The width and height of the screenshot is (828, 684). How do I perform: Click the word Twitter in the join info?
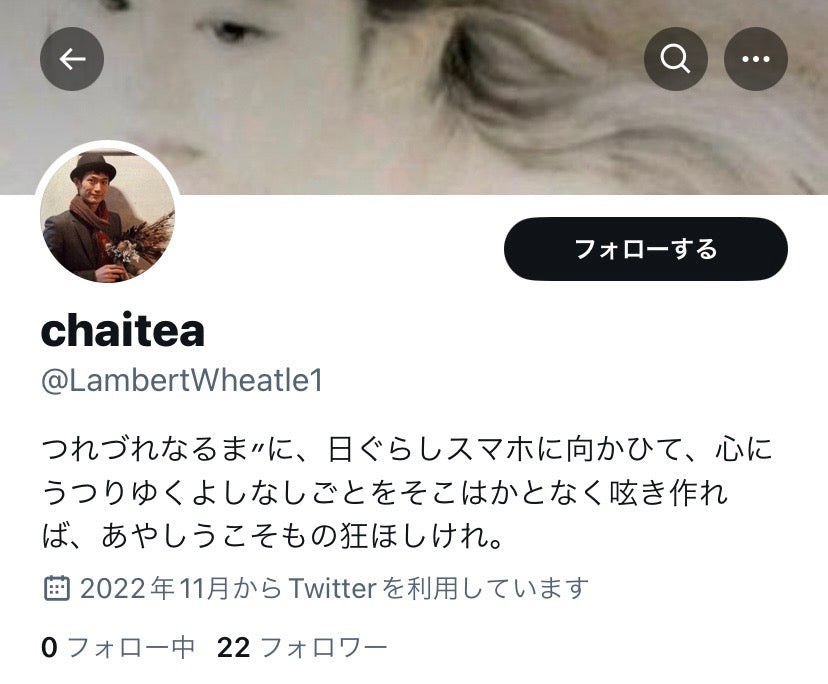coord(333,588)
